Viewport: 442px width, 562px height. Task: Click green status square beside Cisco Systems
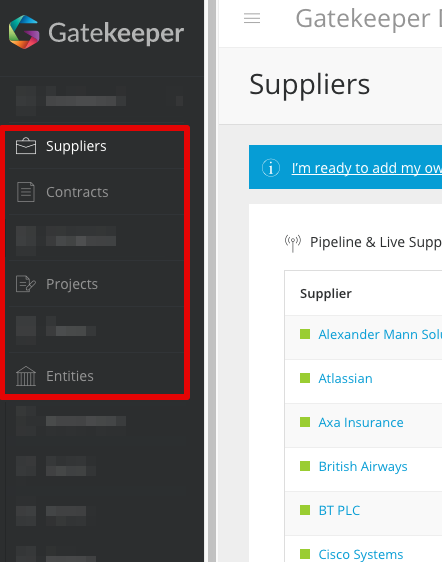point(305,554)
